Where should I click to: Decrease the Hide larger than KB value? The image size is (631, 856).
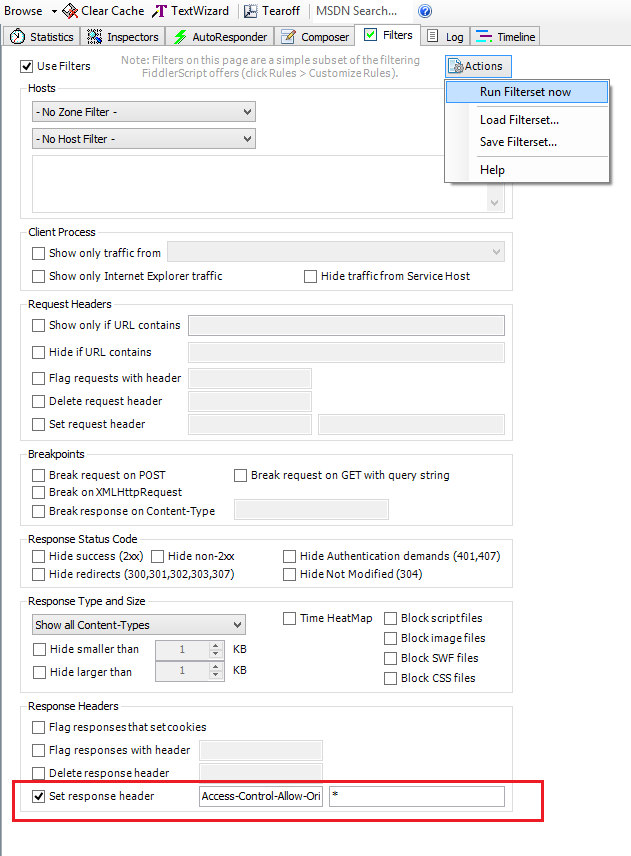coord(216,675)
